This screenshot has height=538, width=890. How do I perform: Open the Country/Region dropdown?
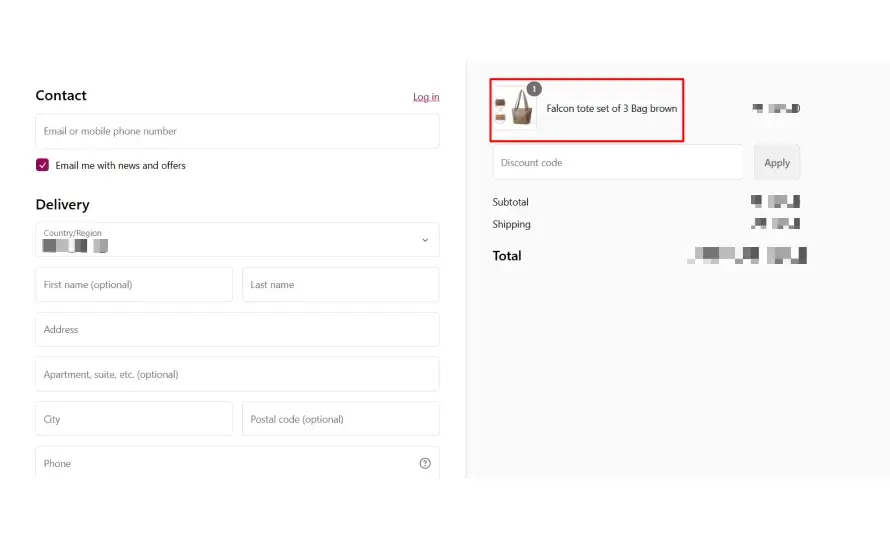click(237, 239)
